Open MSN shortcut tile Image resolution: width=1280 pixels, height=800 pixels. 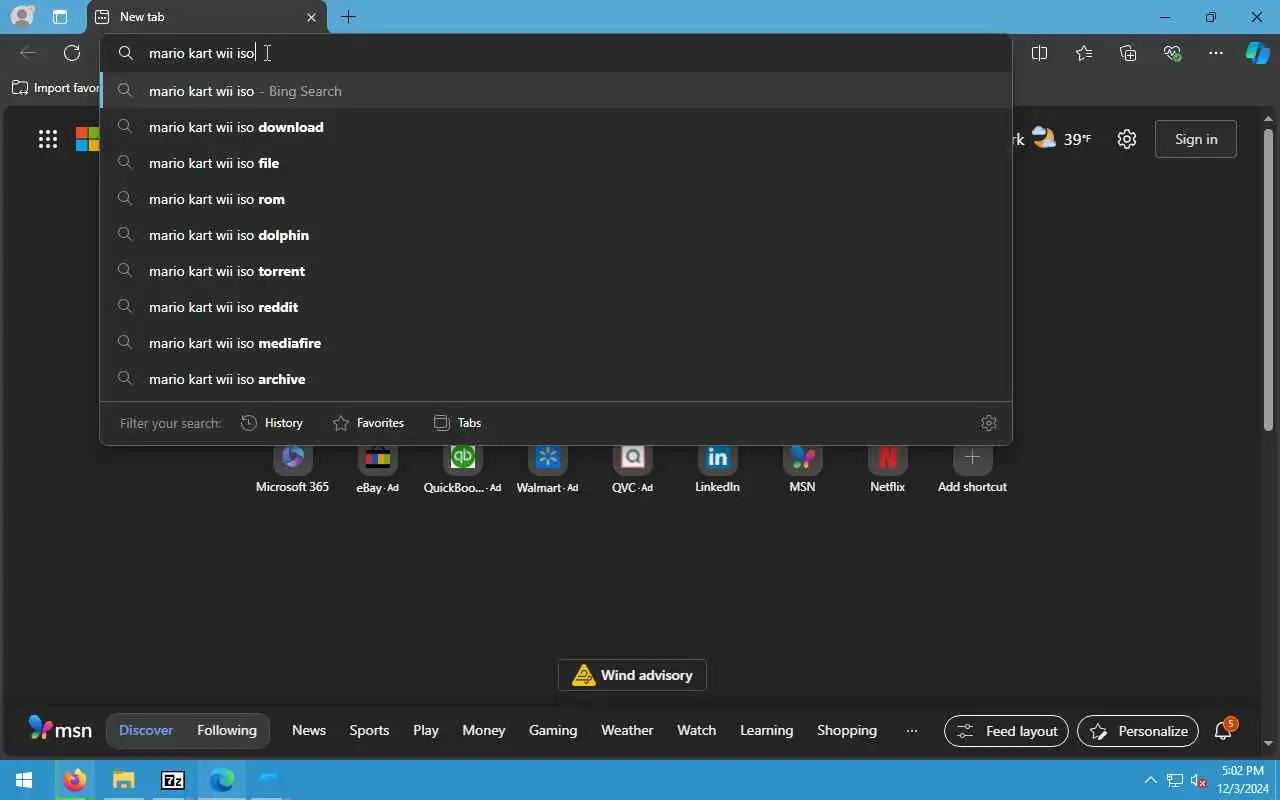(x=802, y=470)
